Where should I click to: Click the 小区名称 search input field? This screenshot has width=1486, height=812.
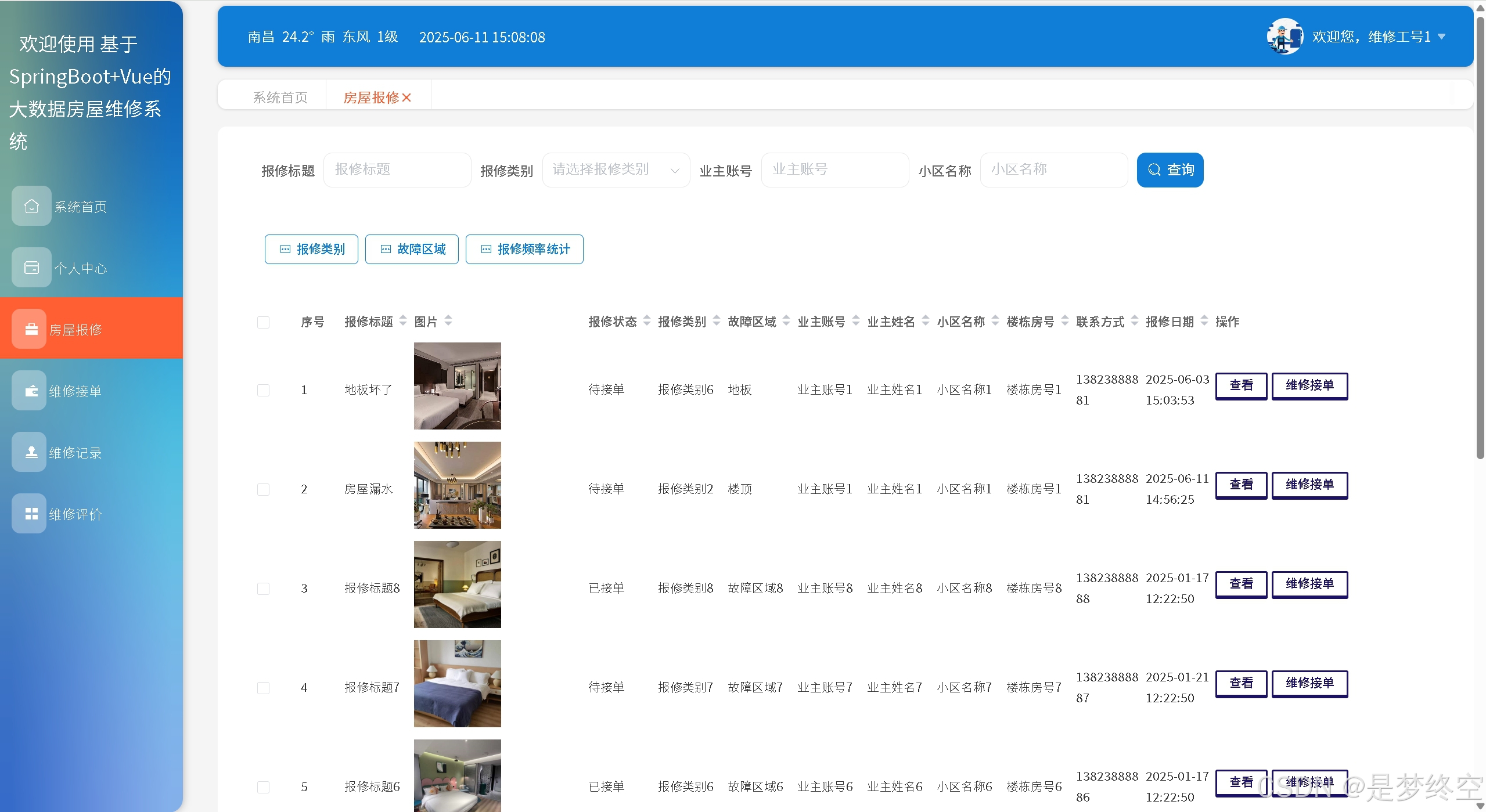[1053, 170]
